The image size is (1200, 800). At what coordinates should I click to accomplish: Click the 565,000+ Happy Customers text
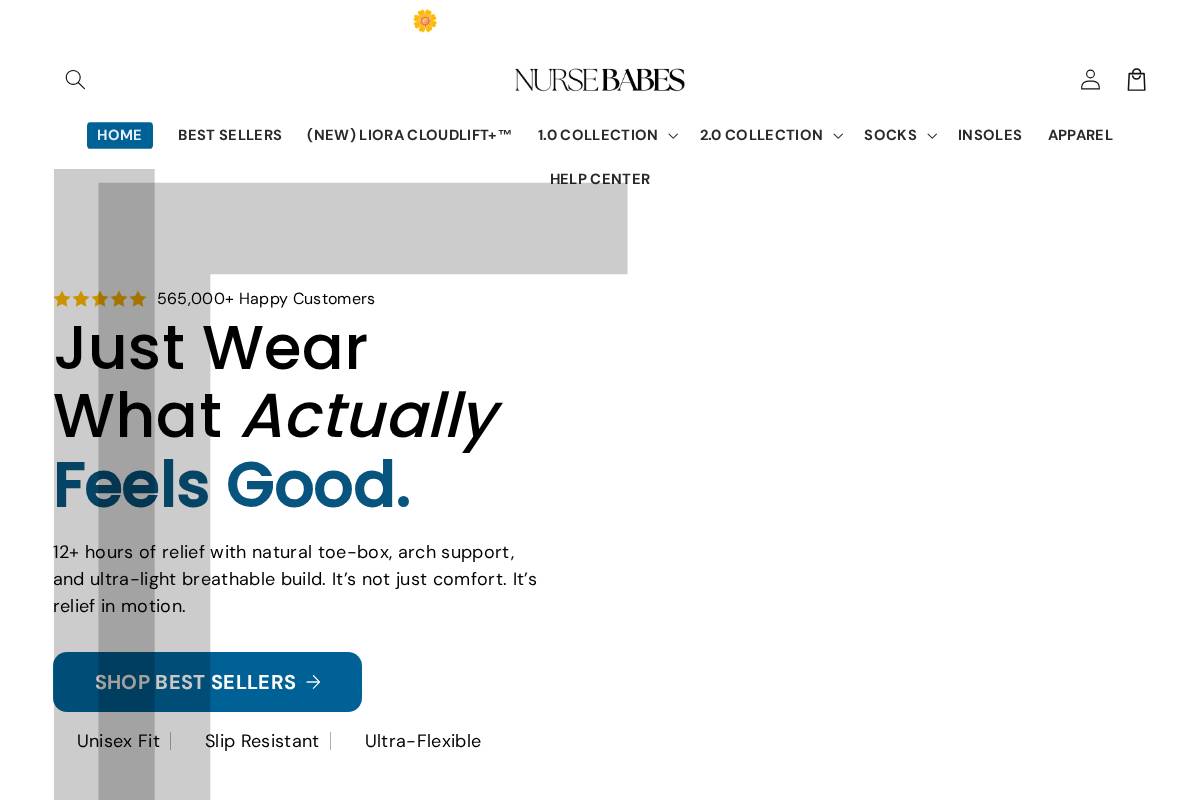point(266,298)
